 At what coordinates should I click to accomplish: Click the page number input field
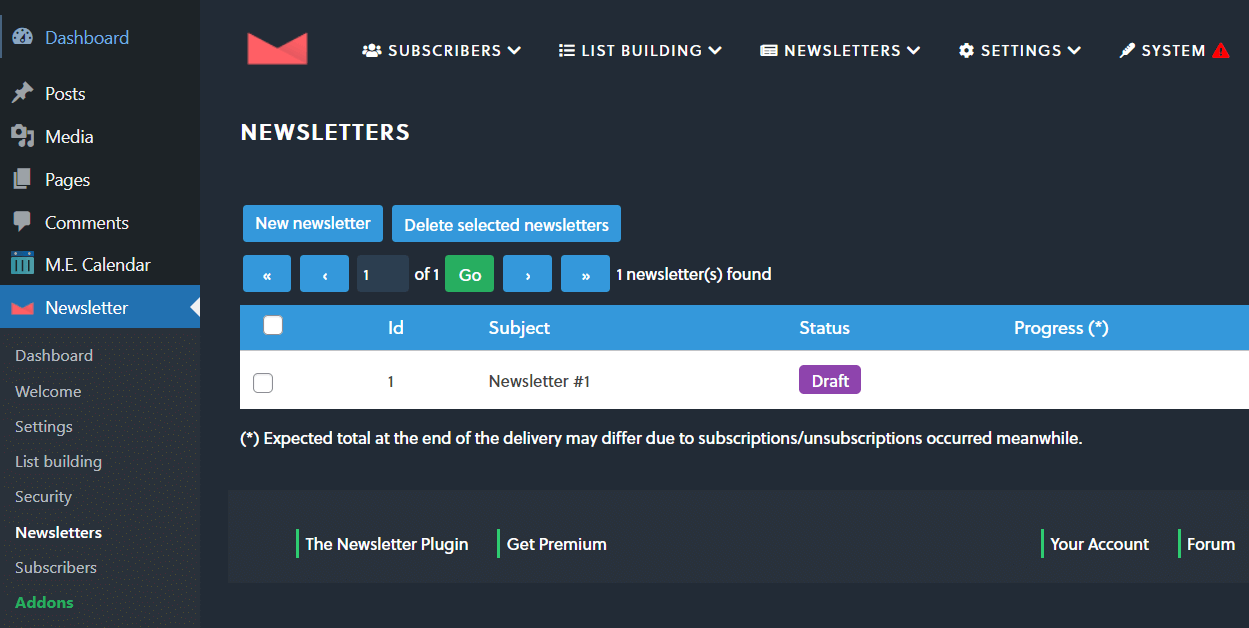click(382, 274)
